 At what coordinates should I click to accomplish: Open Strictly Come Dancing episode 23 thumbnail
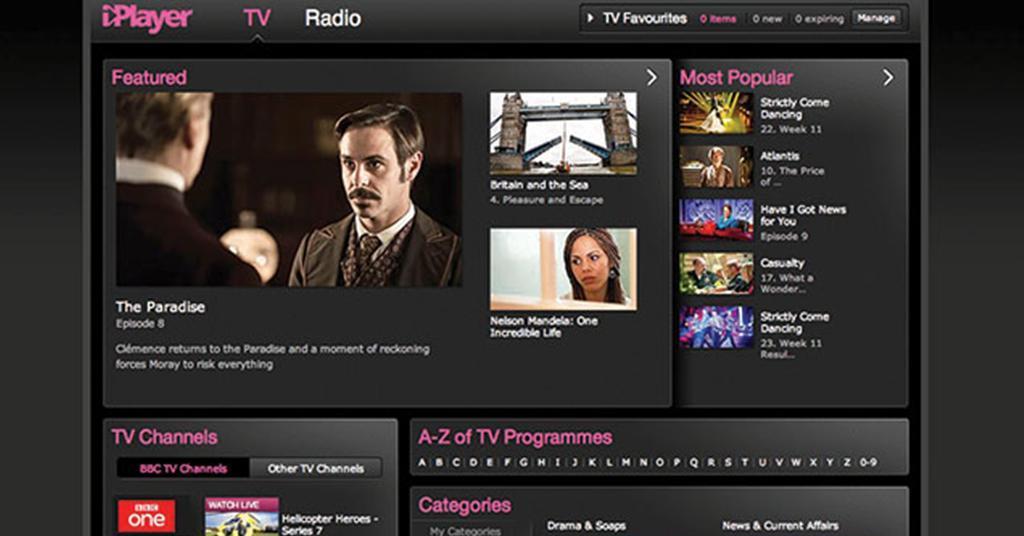coord(716,327)
